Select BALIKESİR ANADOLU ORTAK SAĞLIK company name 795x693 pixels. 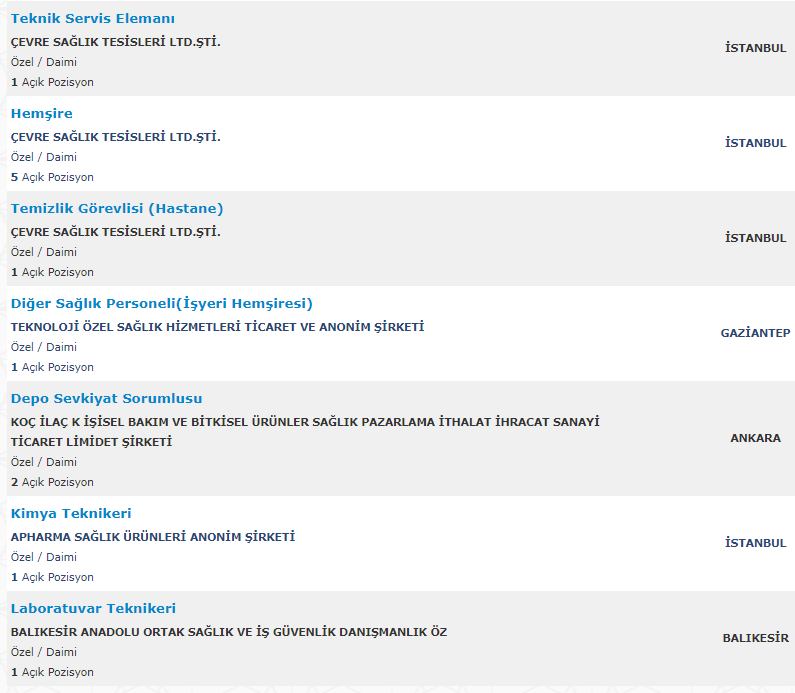tap(229, 632)
